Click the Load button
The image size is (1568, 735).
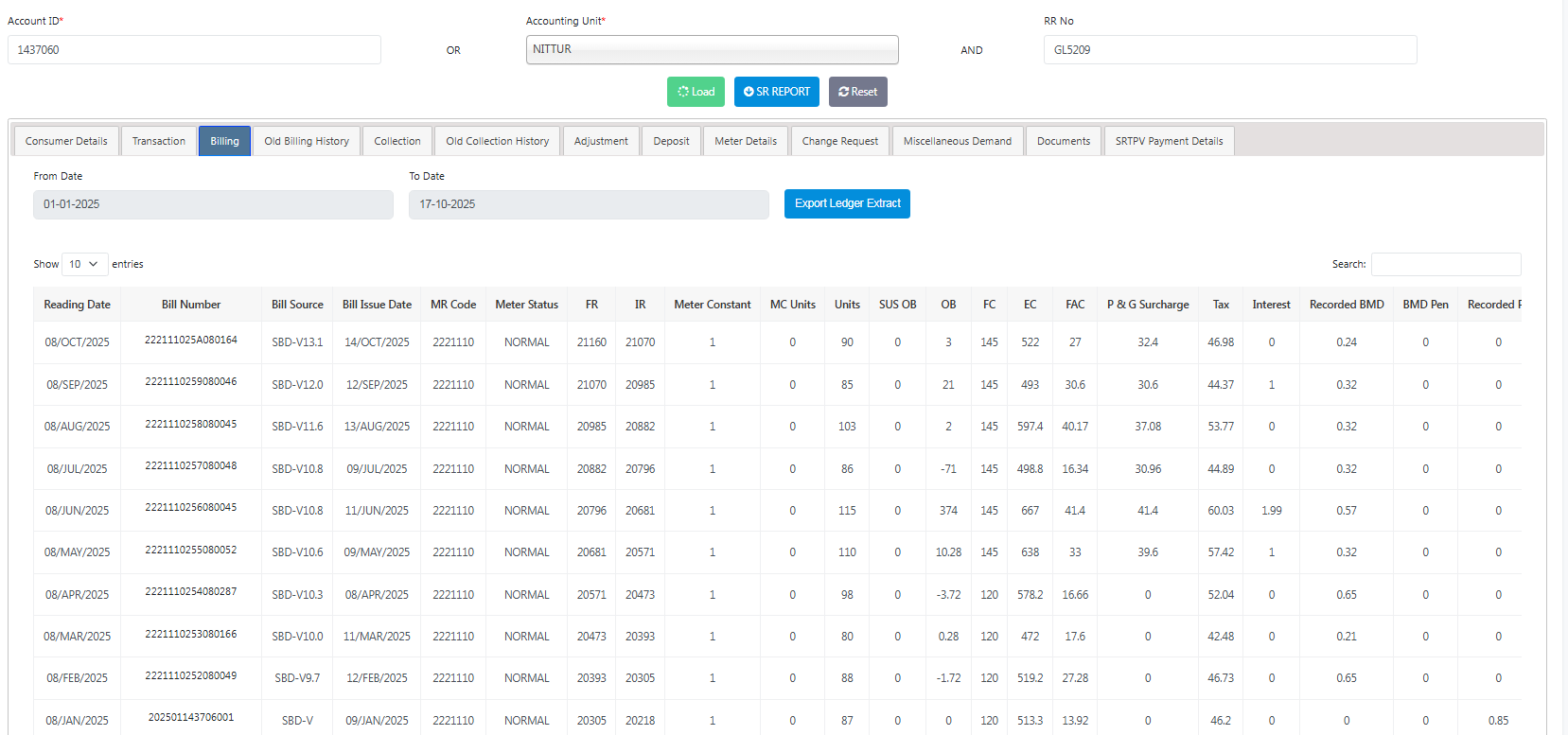coord(696,92)
